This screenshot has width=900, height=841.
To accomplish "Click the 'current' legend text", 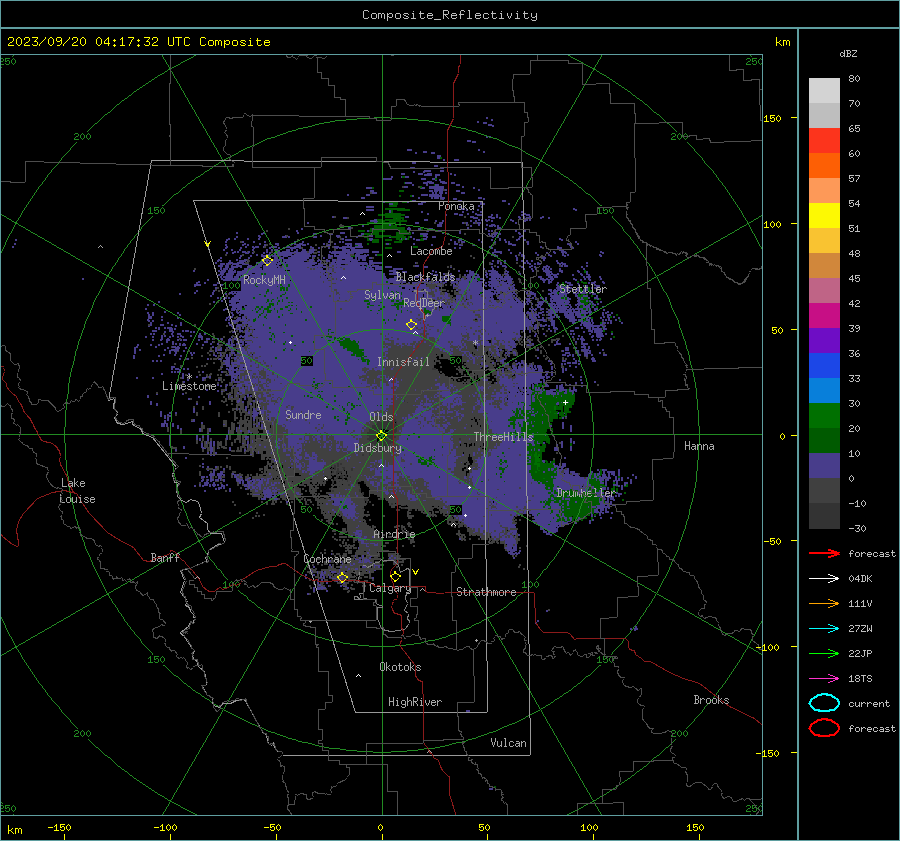I will pos(868,703).
